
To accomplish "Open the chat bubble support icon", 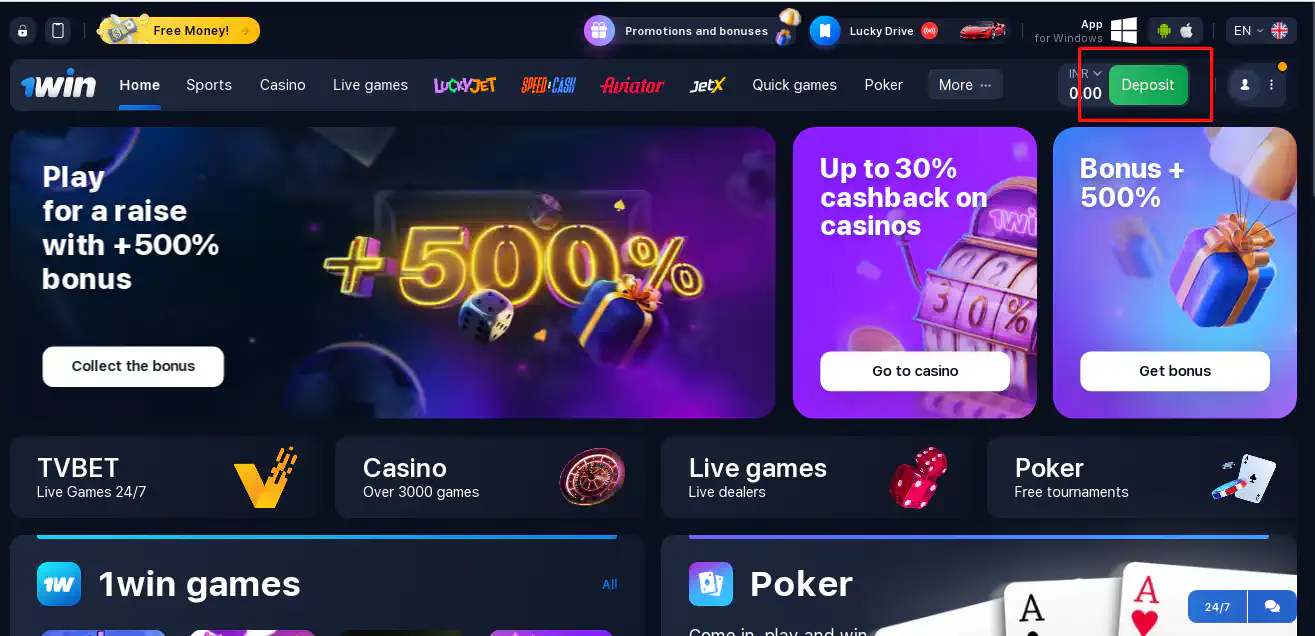I will (x=1272, y=606).
